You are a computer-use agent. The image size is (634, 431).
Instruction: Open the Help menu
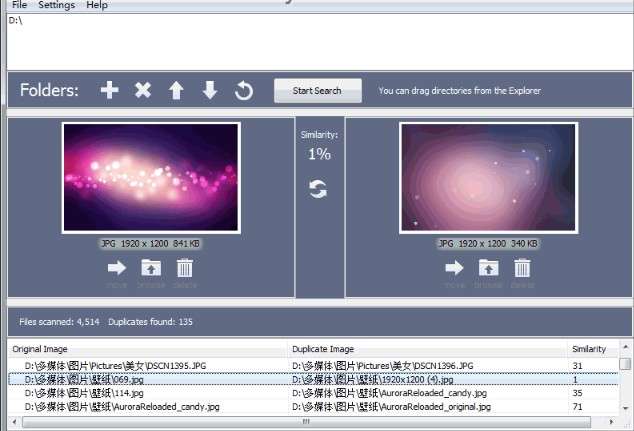tap(97, 5)
